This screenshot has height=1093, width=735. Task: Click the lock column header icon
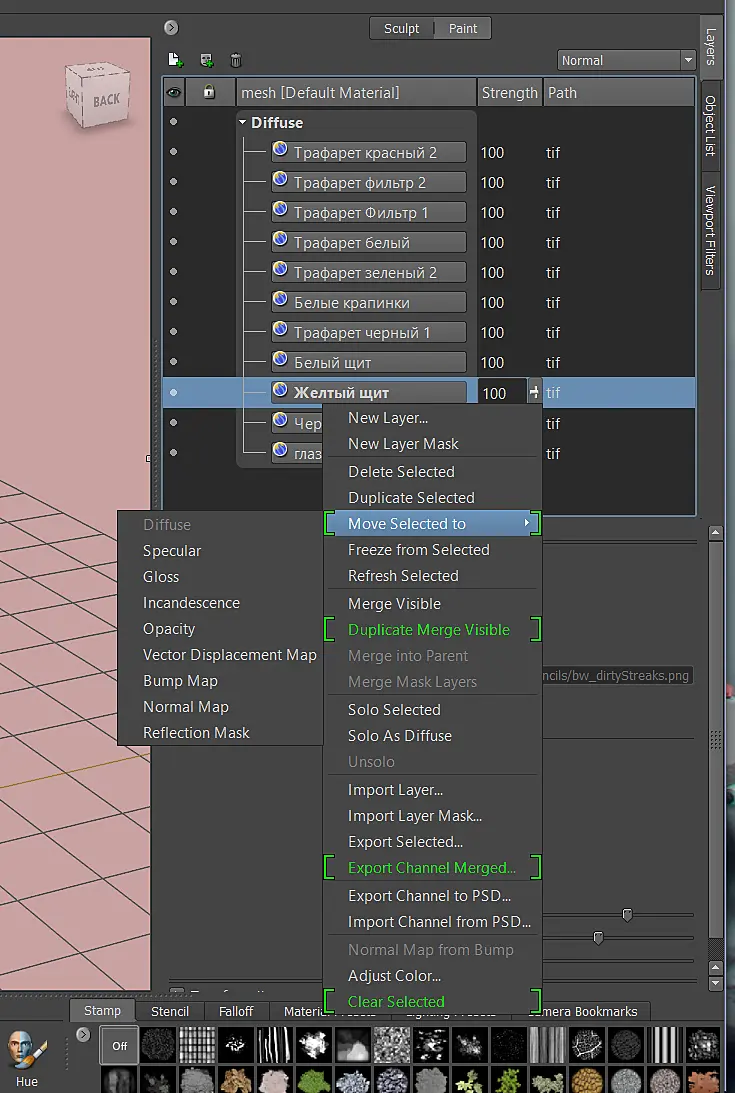(x=209, y=92)
